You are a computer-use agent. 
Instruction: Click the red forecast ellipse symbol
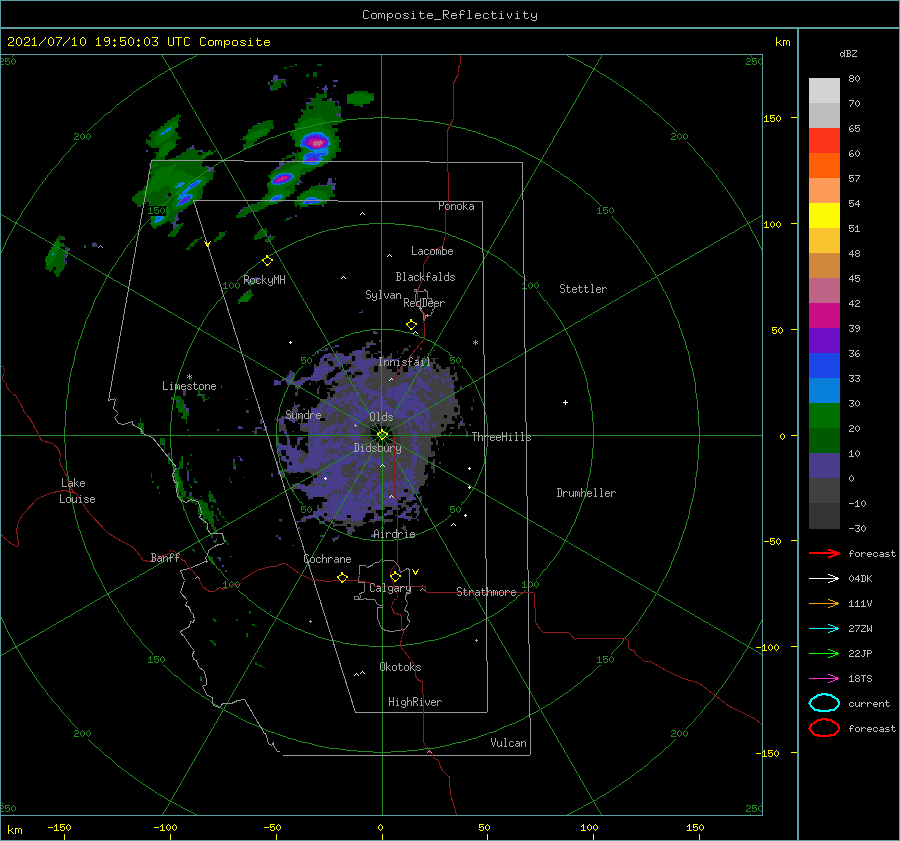tap(824, 728)
